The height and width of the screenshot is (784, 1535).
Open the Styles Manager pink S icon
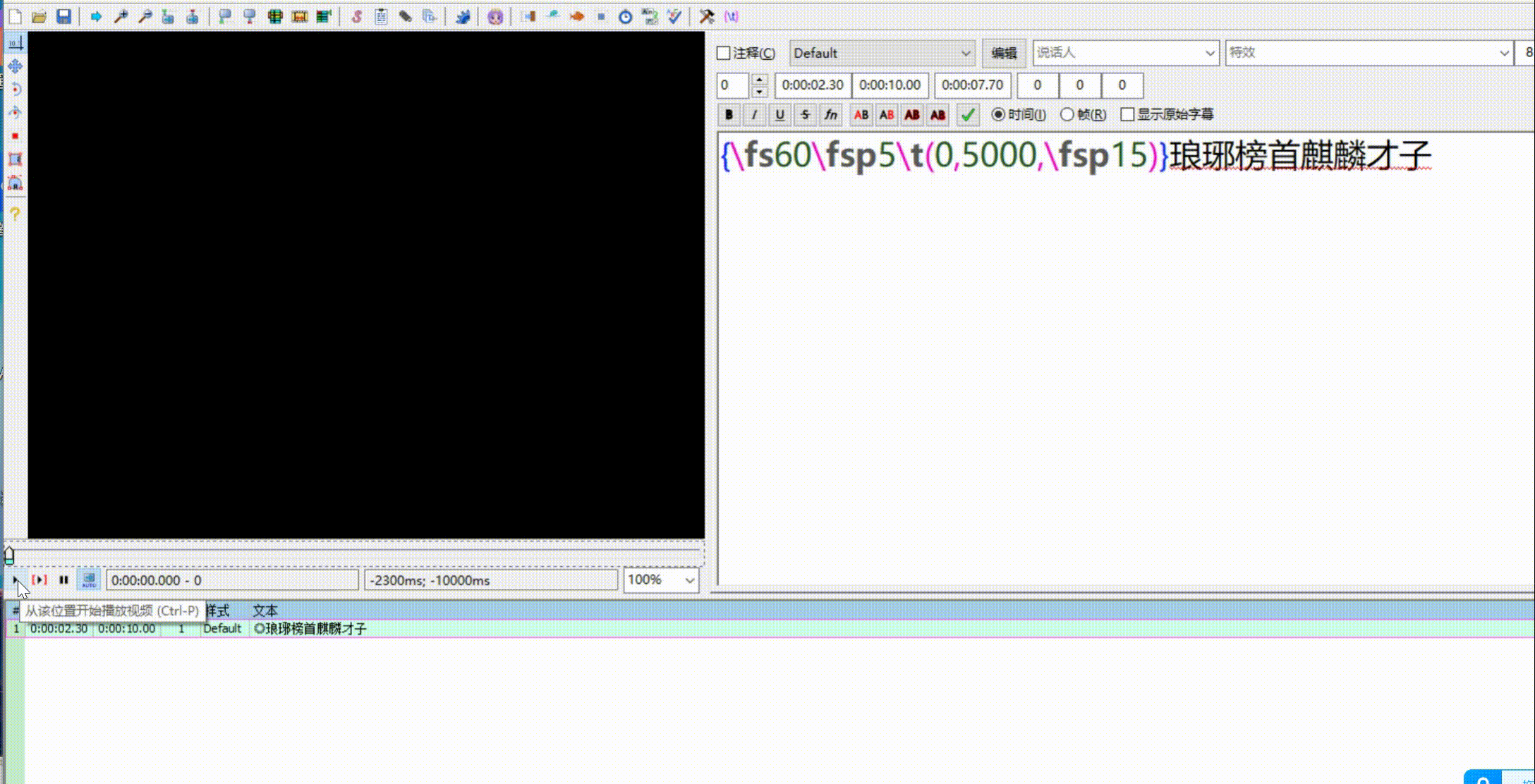coord(356,16)
